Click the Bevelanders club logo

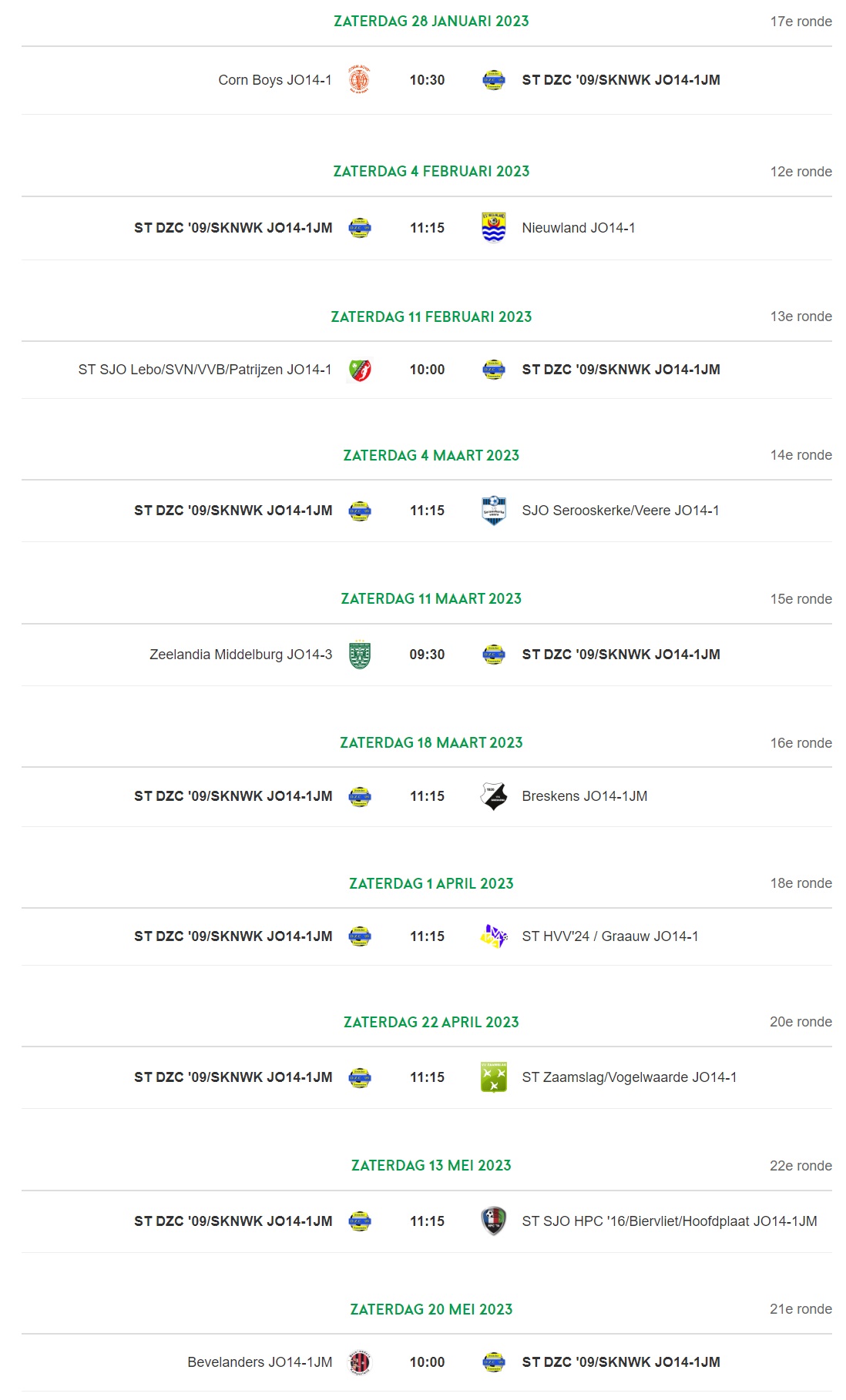coord(360,1362)
